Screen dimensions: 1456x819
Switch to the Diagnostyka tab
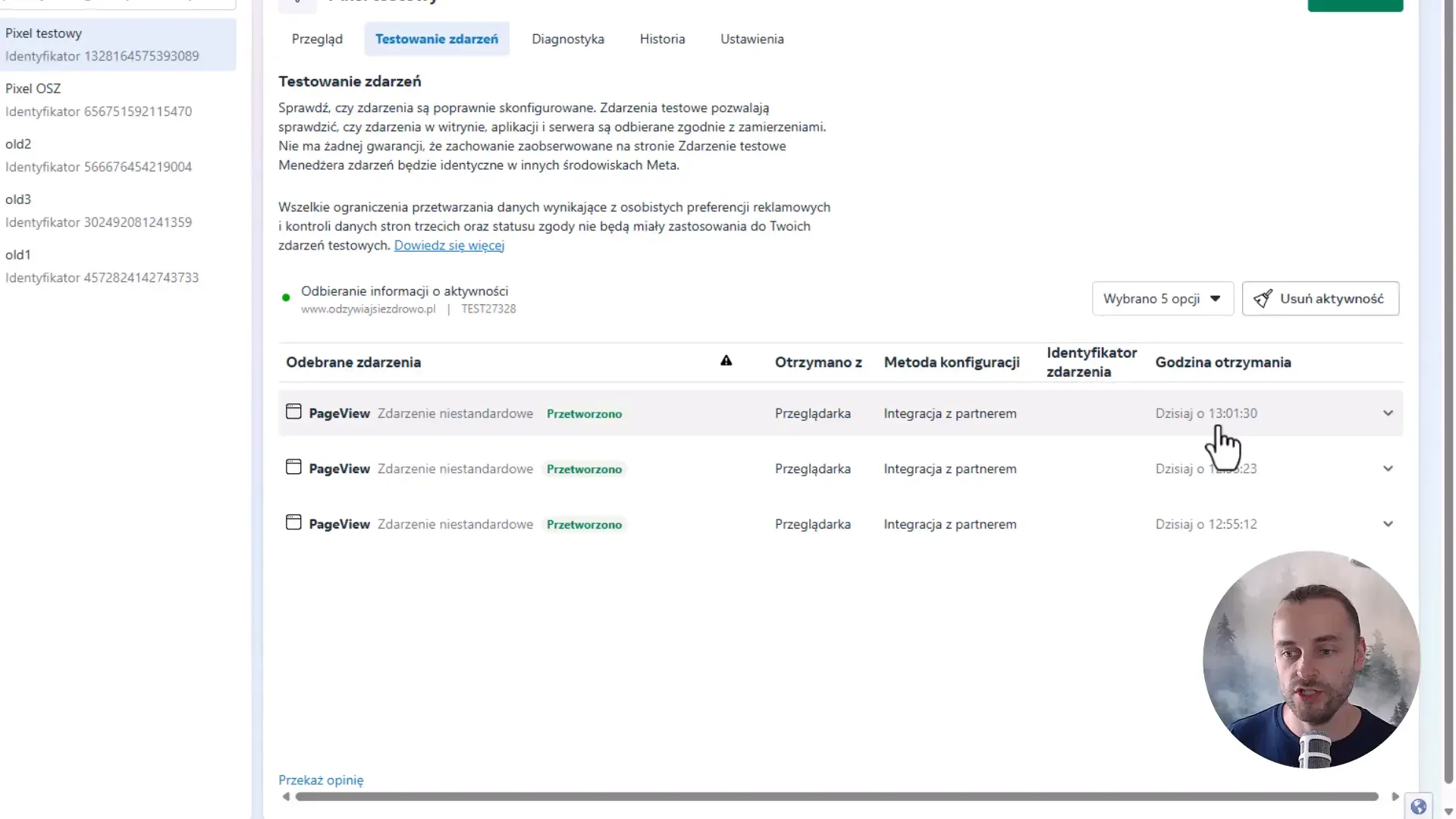coord(568,39)
